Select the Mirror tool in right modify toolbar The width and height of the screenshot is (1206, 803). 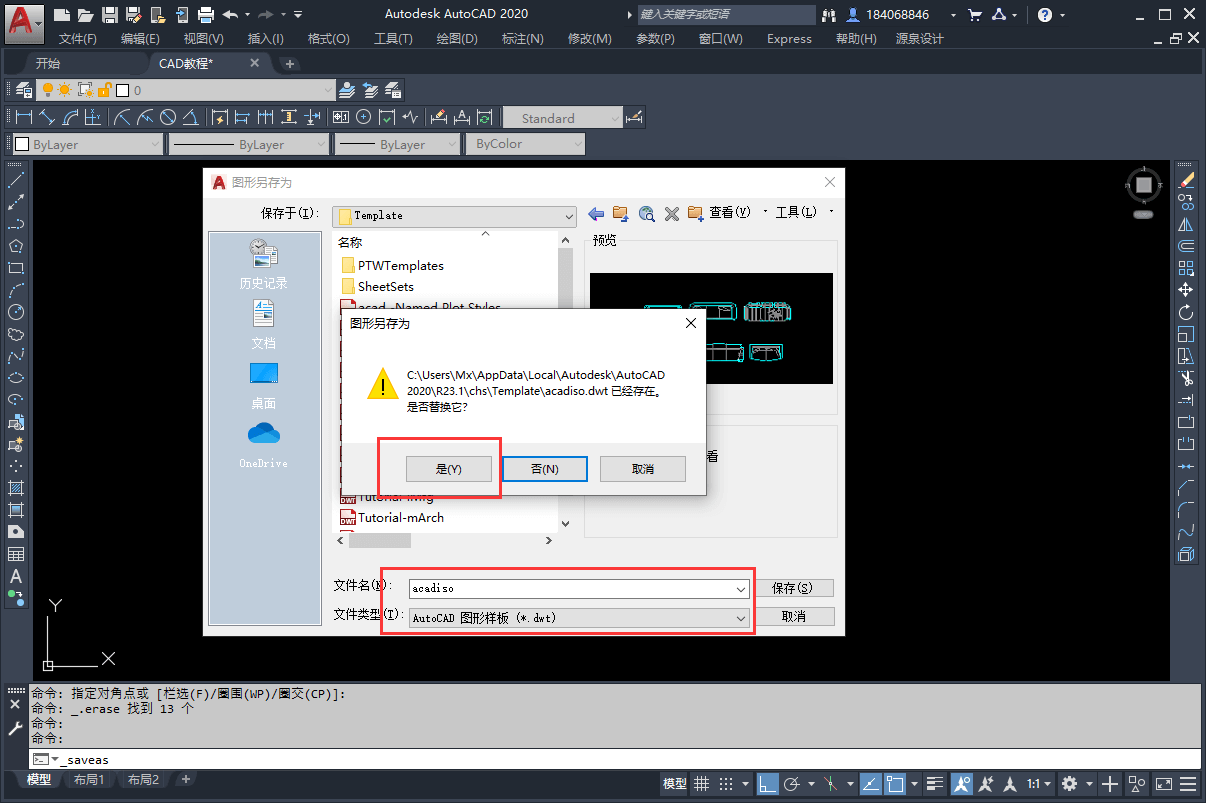coord(1186,225)
